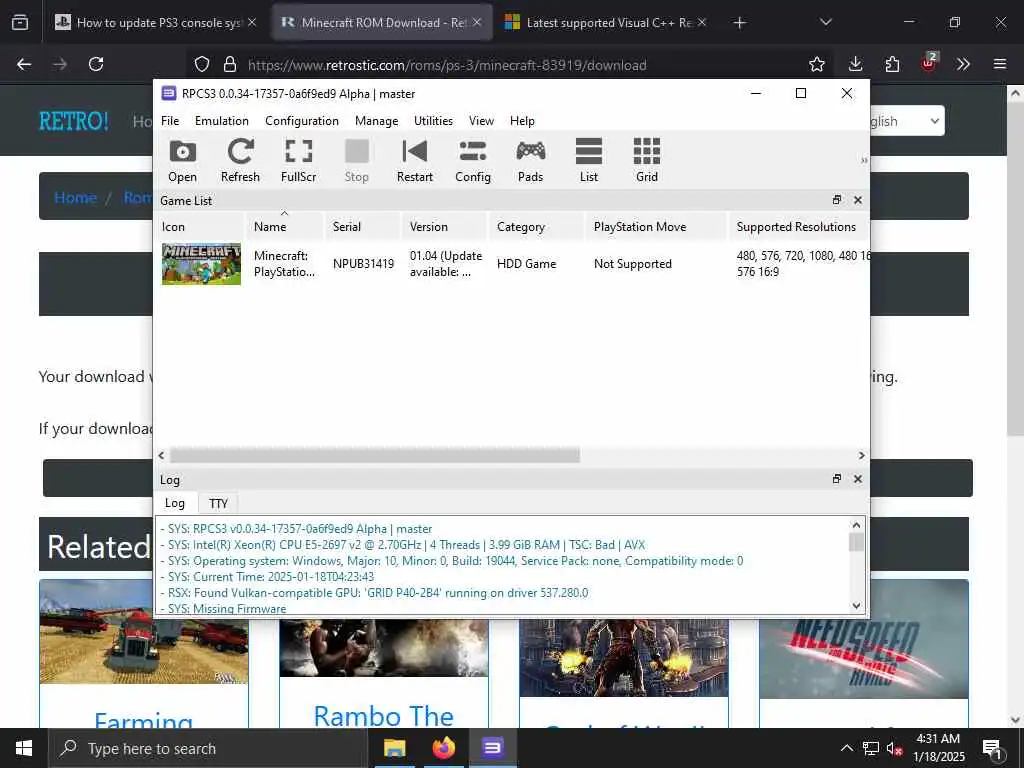Open Pads controller settings

click(530, 161)
